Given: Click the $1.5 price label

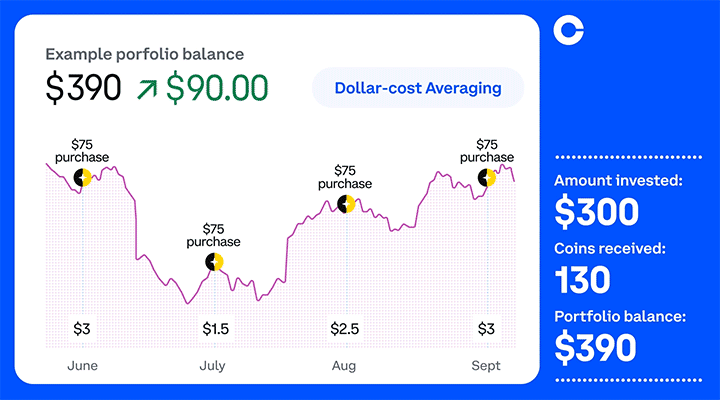Looking at the screenshot, I should 216,328.
